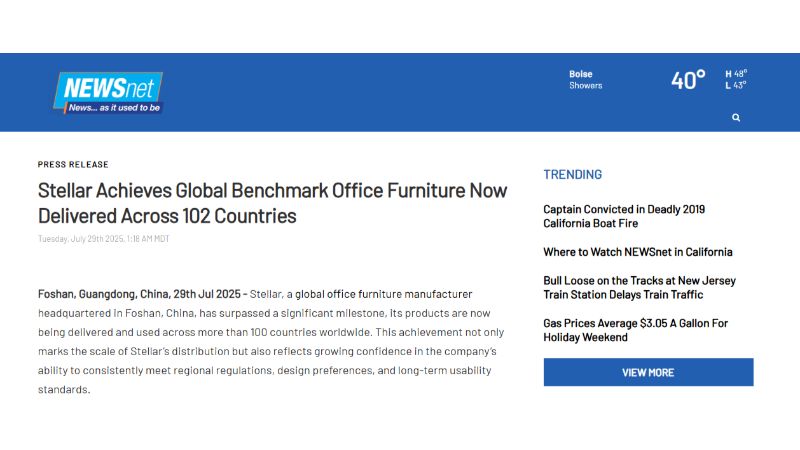
Task: Click the article paragraph's last line
Action: coord(64,389)
